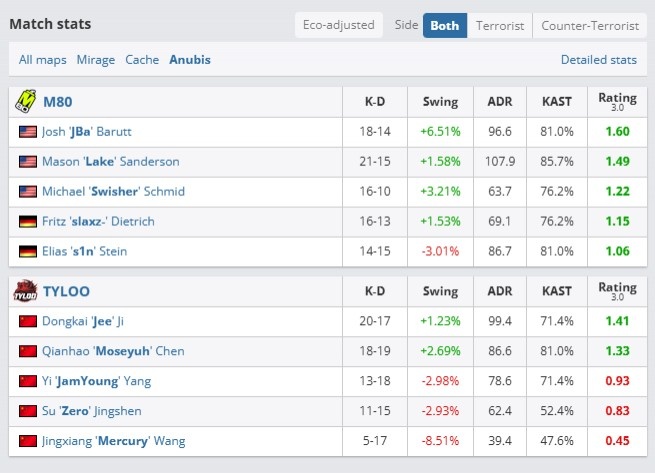Switch side filter to Counter-Terrorist
The image size is (655, 473).
pyautogui.click(x=590, y=25)
